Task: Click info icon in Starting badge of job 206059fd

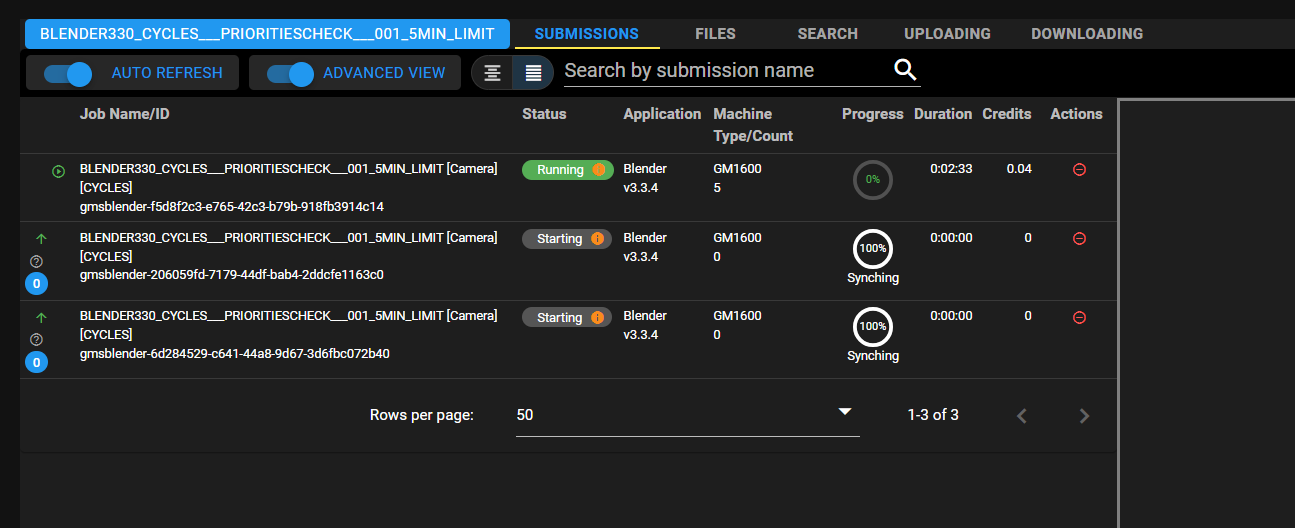Action: (598, 239)
